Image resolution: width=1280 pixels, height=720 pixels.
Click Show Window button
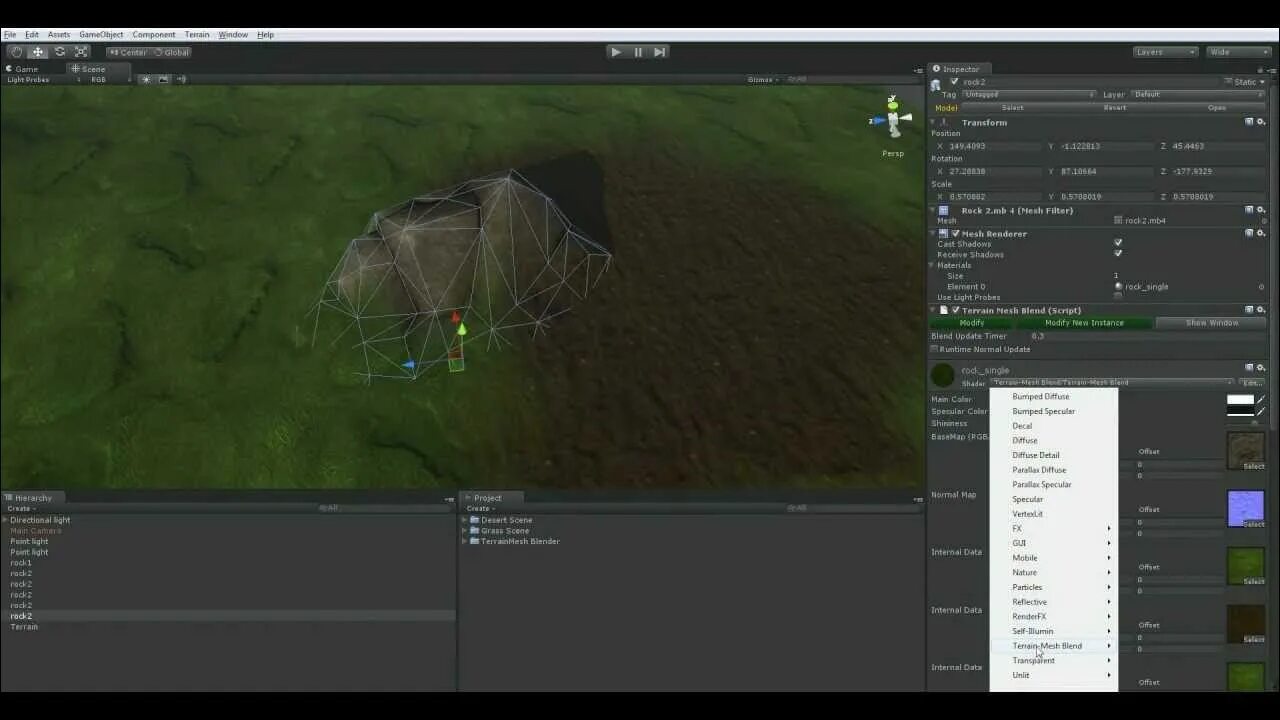tap(1211, 323)
